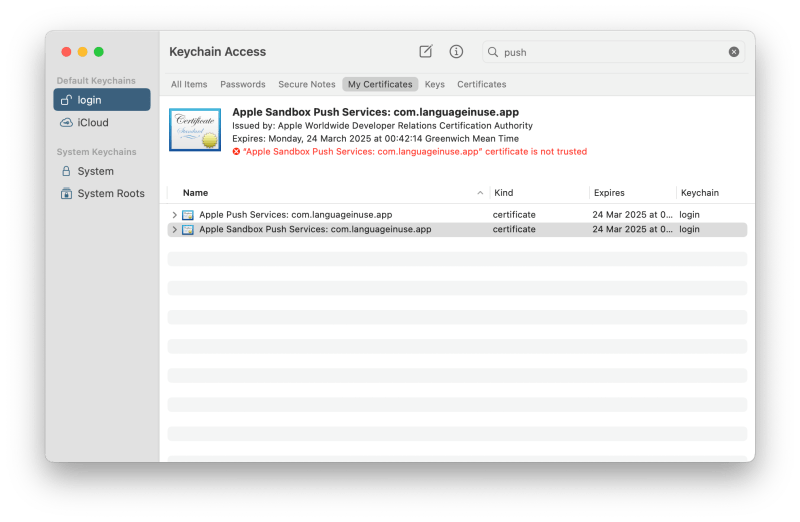Click the cabinet icon beside System Roots

pyautogui.click(x=66, y=193)
